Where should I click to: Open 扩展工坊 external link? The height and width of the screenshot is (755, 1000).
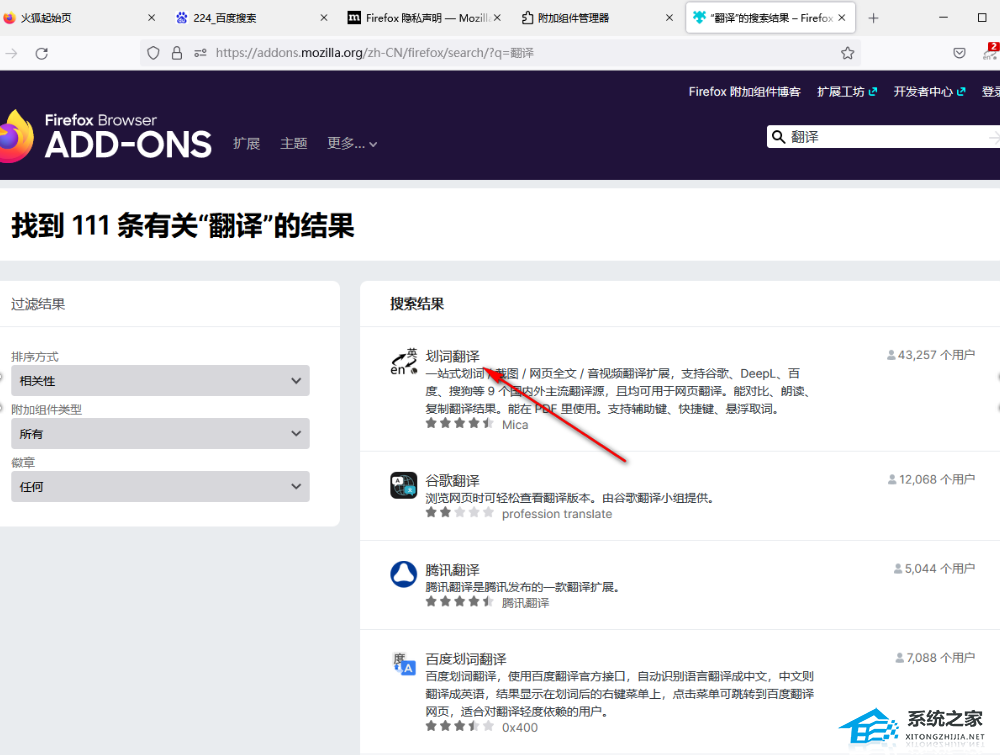click(x=847, y=92)
